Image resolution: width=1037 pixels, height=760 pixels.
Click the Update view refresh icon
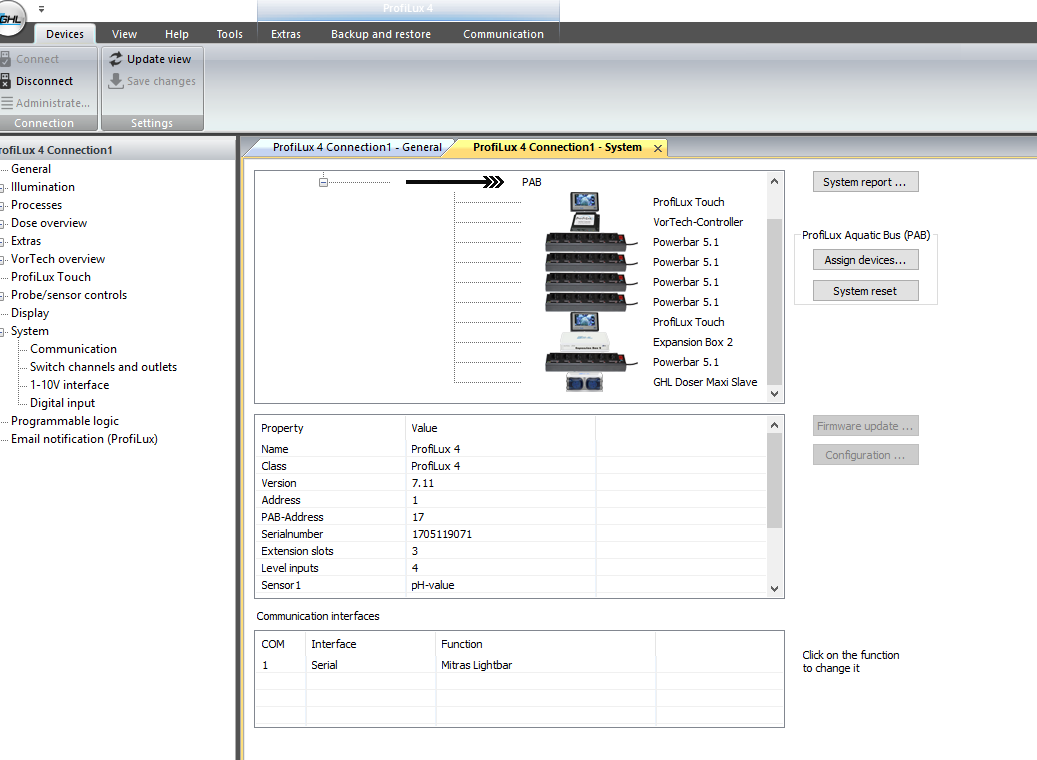(116, 59)
